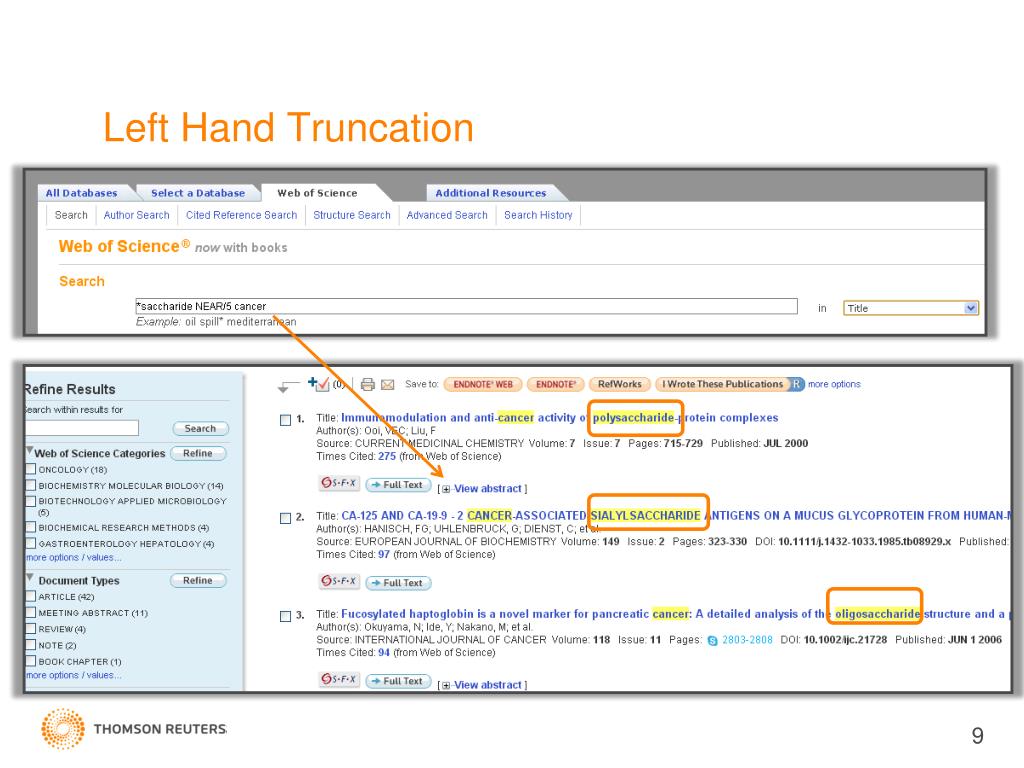Open Author Search
1024x768 pixels.
point(136,215)
